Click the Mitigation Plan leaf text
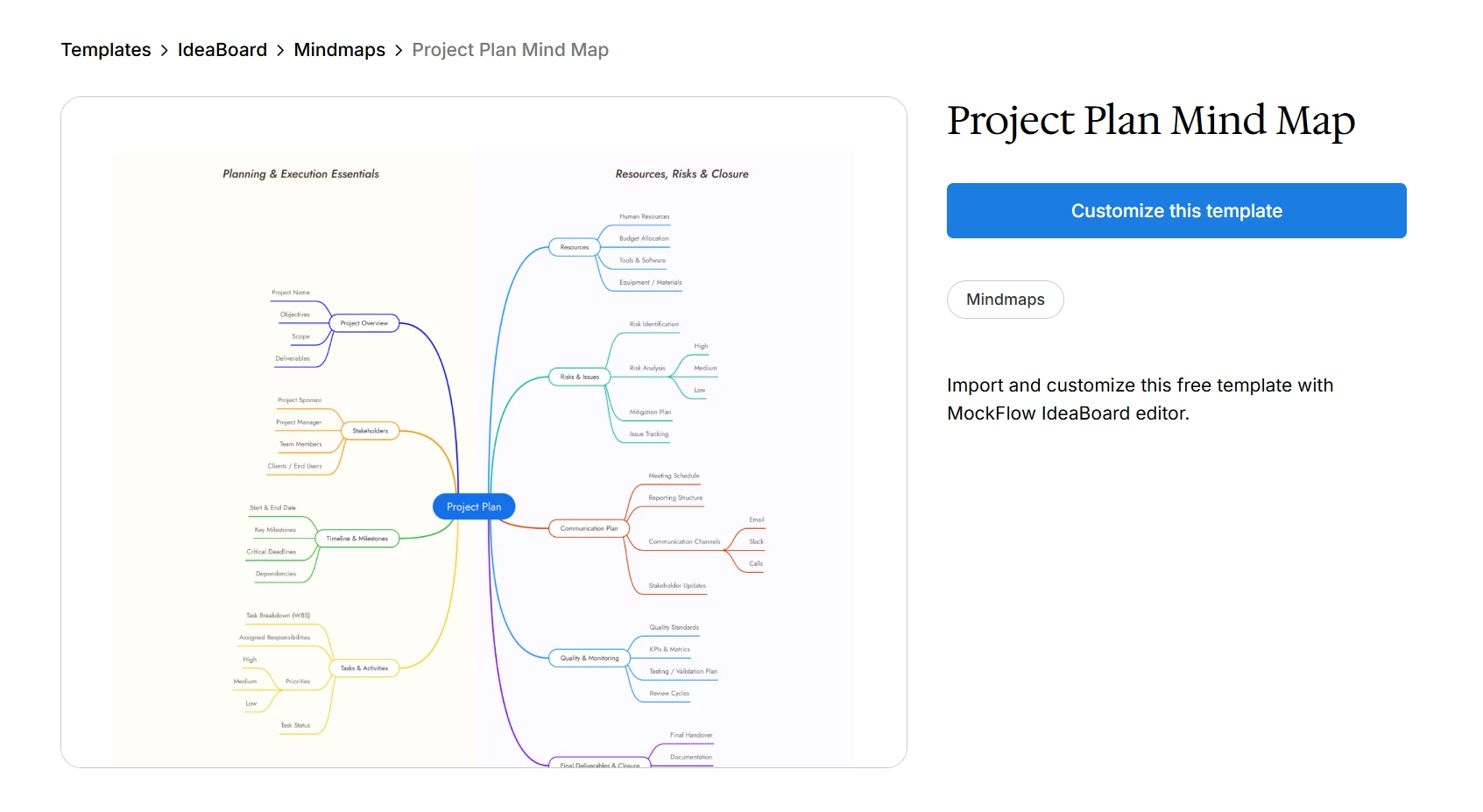This screenshot has height=812, width=1483. [x=651, y=412]
